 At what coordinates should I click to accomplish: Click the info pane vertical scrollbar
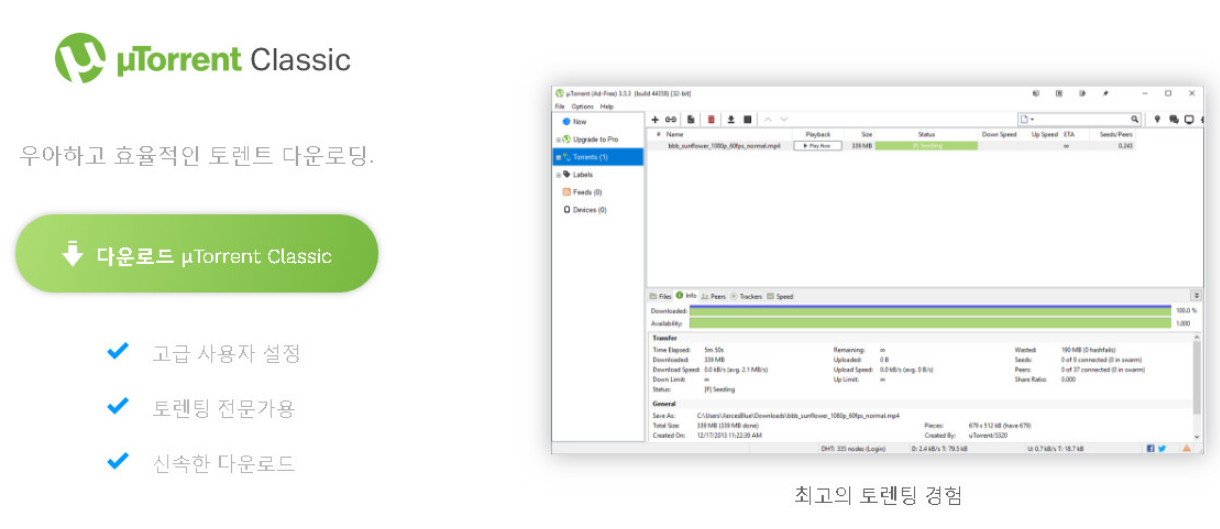[x=1197, y=387]
